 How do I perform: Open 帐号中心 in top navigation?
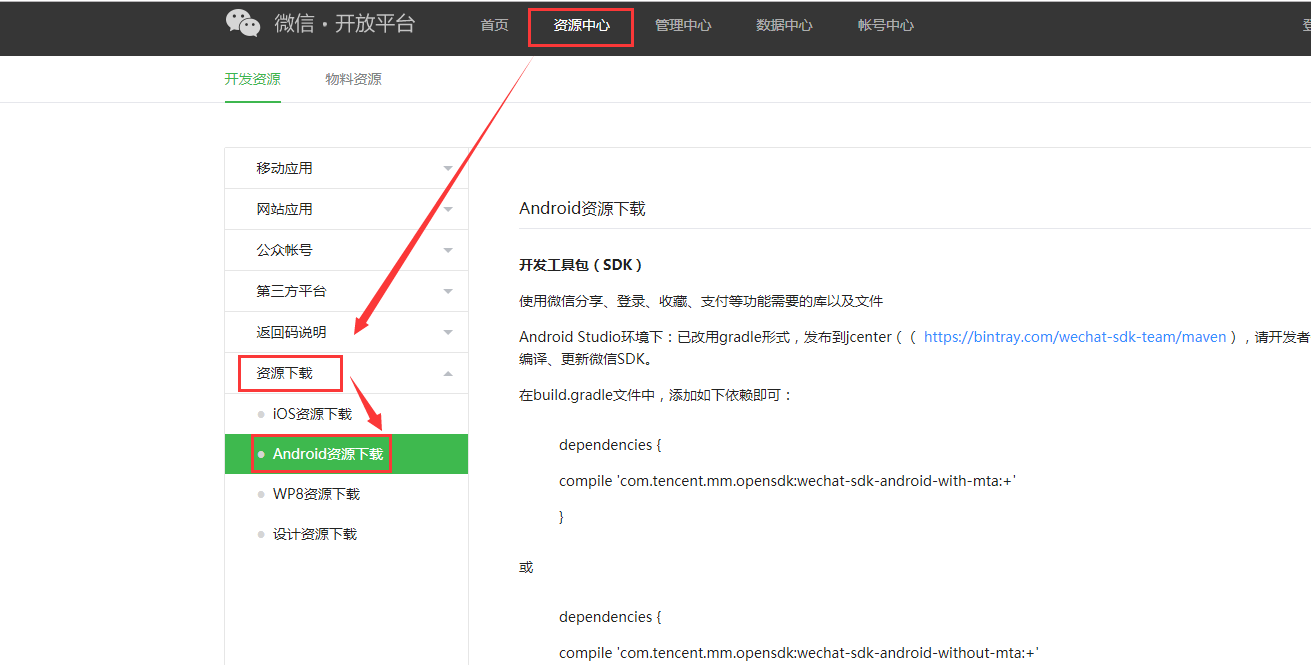885,26
